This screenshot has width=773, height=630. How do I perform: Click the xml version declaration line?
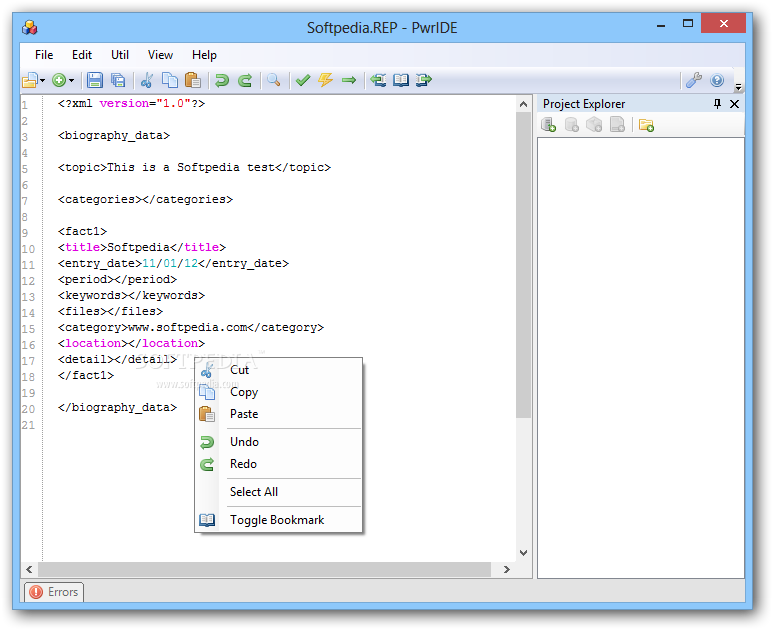coord(131,104)
